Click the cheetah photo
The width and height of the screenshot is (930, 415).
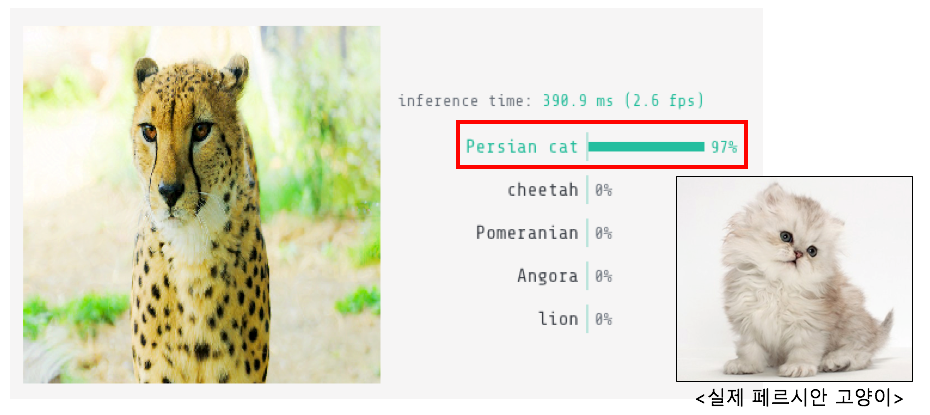tap(201, 204)
